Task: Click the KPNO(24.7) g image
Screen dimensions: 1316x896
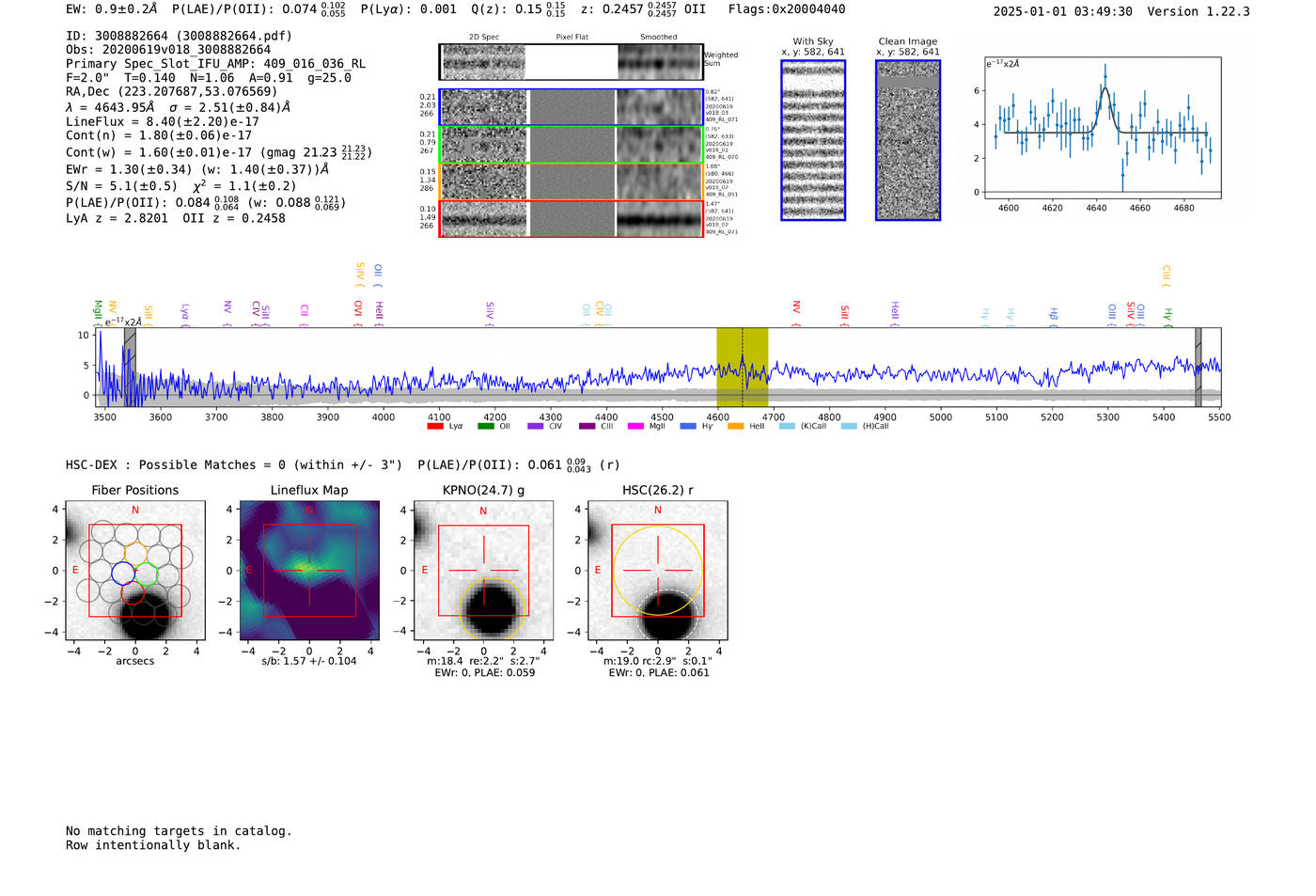Action: tap(483, 571)
